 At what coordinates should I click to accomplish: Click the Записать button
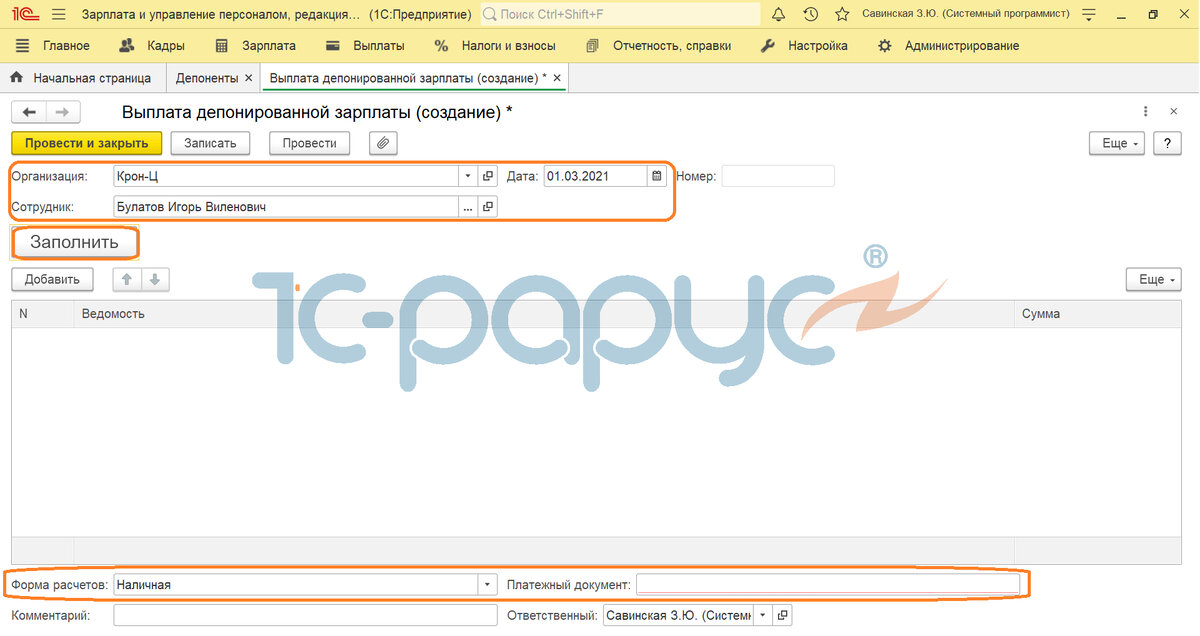point(210,143)
